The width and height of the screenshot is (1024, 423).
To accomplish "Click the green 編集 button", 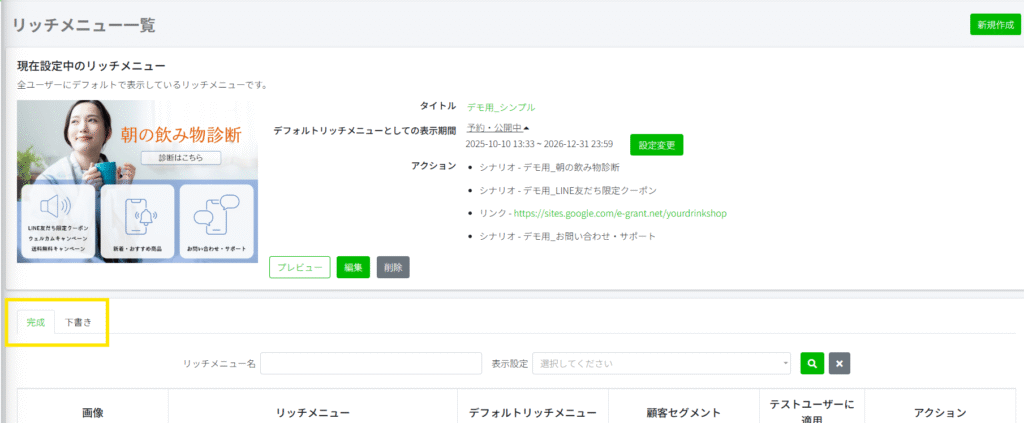I will tap(353, 267).
